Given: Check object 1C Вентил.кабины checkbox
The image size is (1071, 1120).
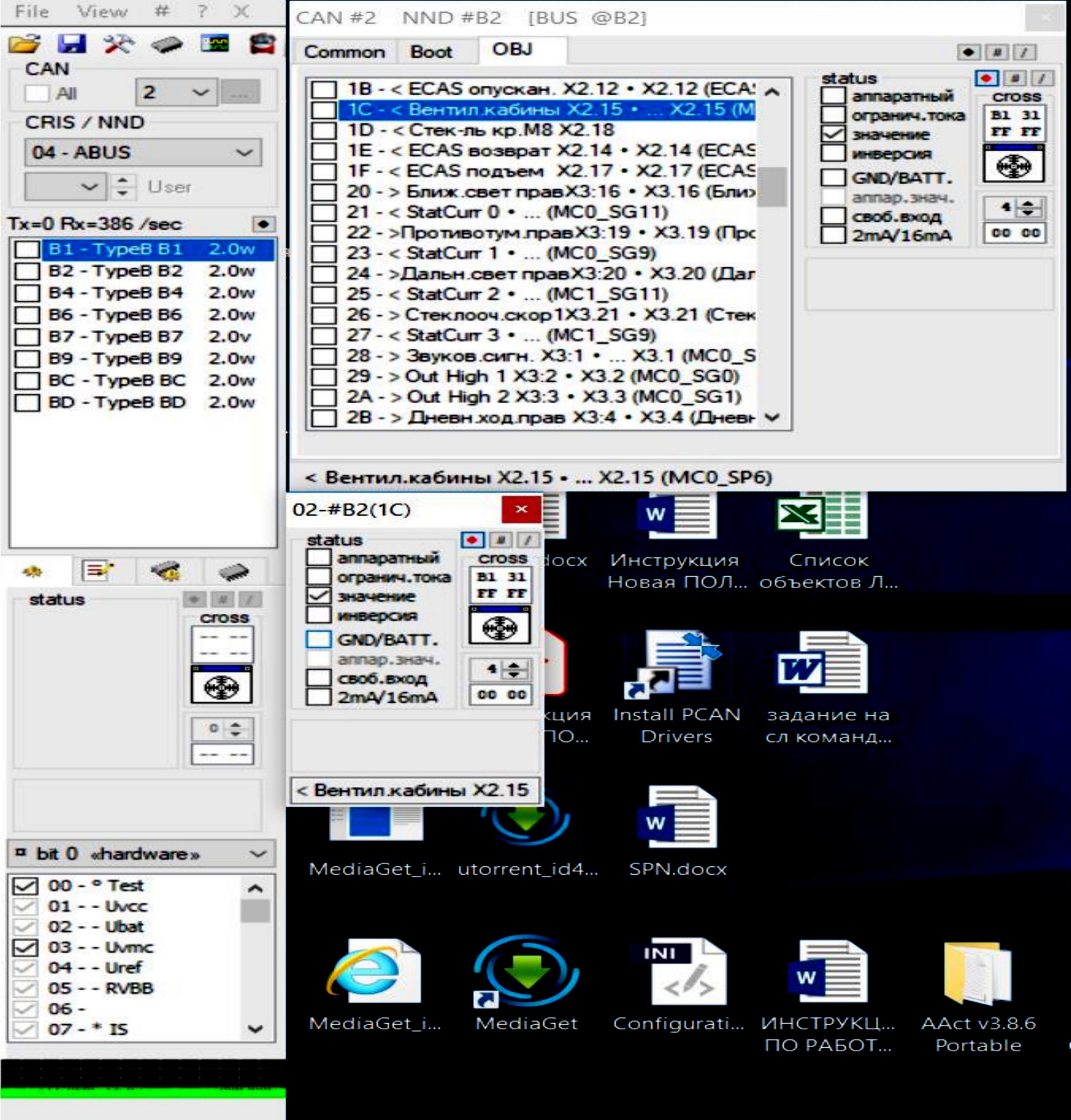Looking at the screenshot, I should (323, 110).
